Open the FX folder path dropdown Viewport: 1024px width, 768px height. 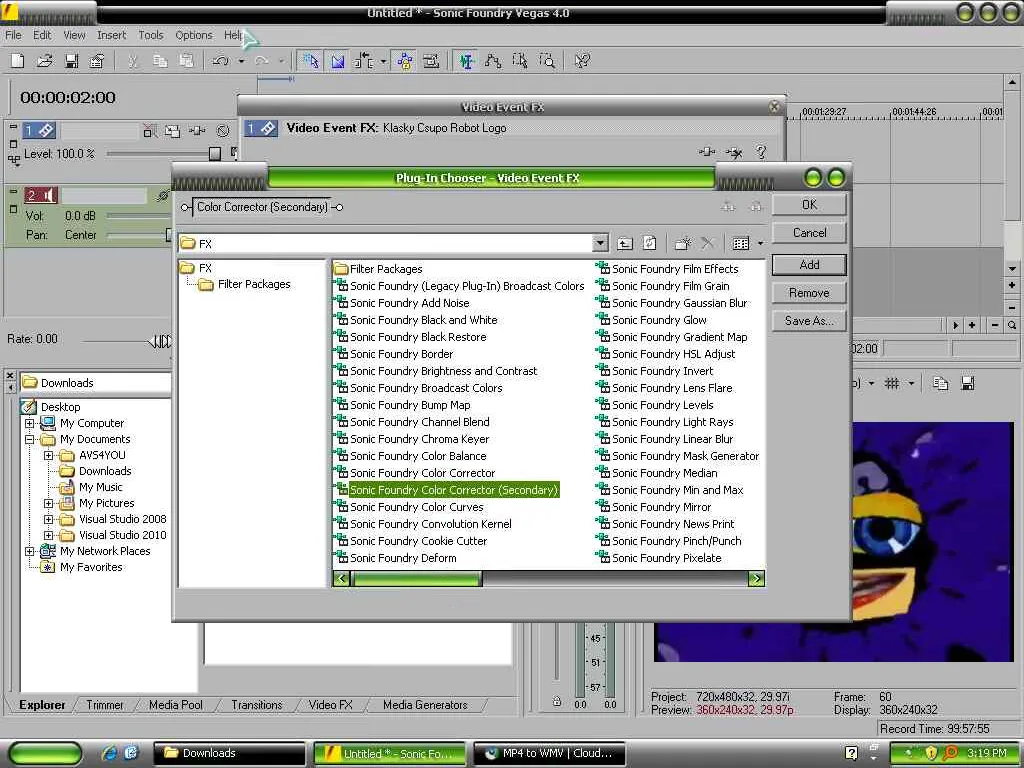tap(600, 243)
